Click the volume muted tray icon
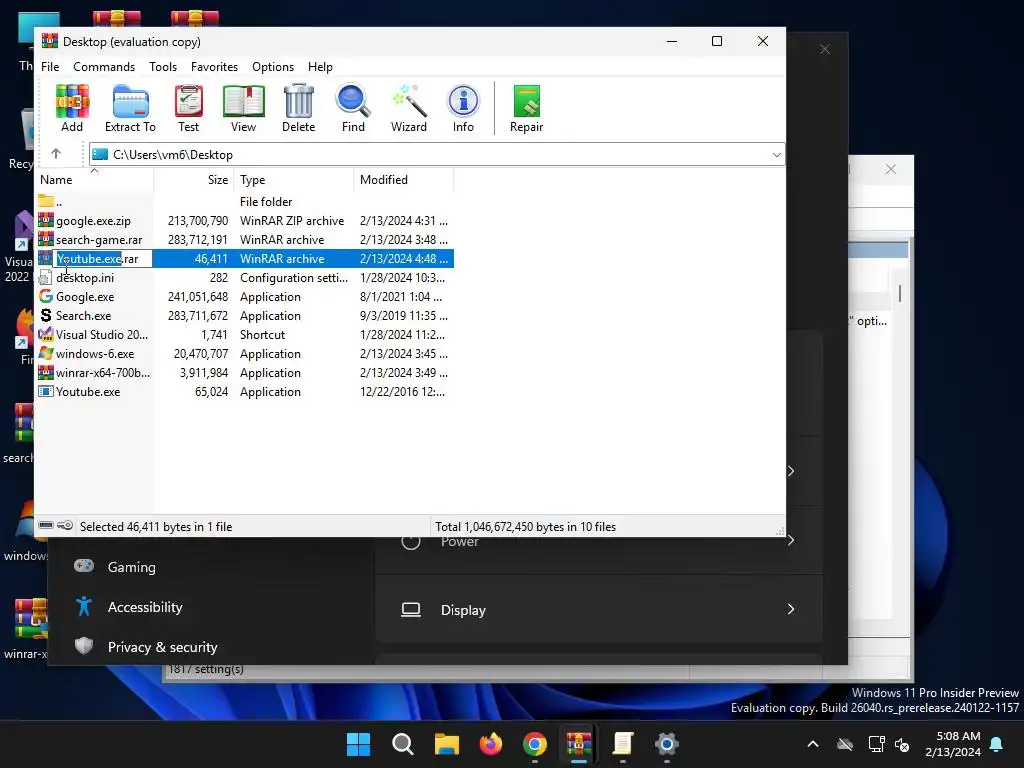1024x768 pixels. 902,744
